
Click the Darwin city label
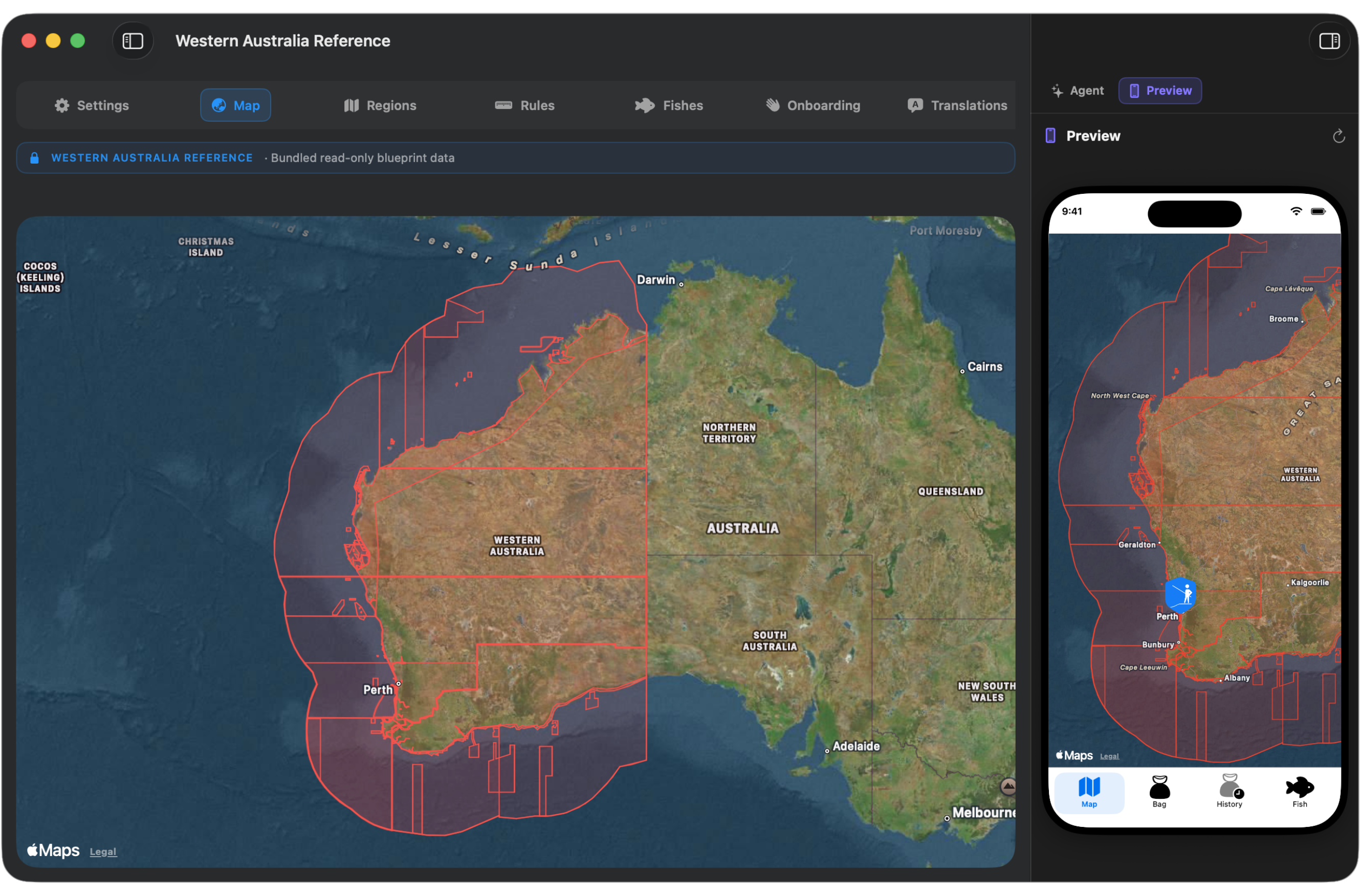click(656, 280)
